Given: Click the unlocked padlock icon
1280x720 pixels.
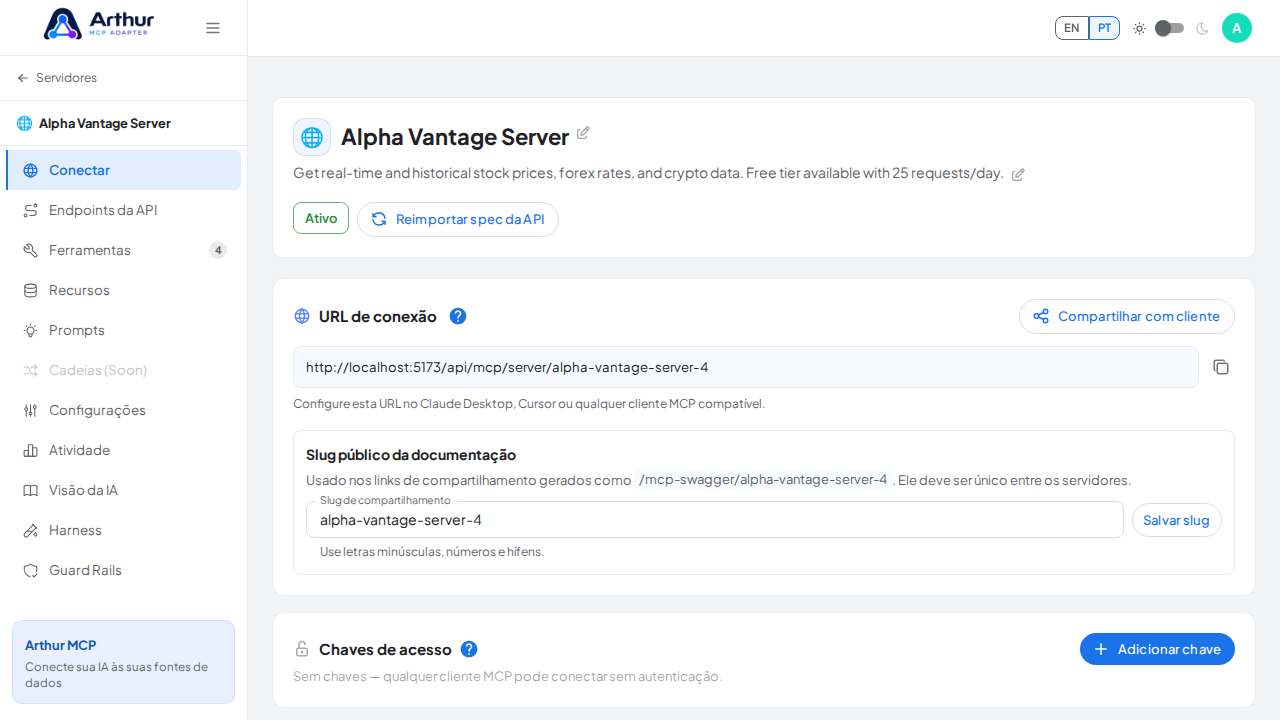Looking at the screenshot, I should point(302,649).
